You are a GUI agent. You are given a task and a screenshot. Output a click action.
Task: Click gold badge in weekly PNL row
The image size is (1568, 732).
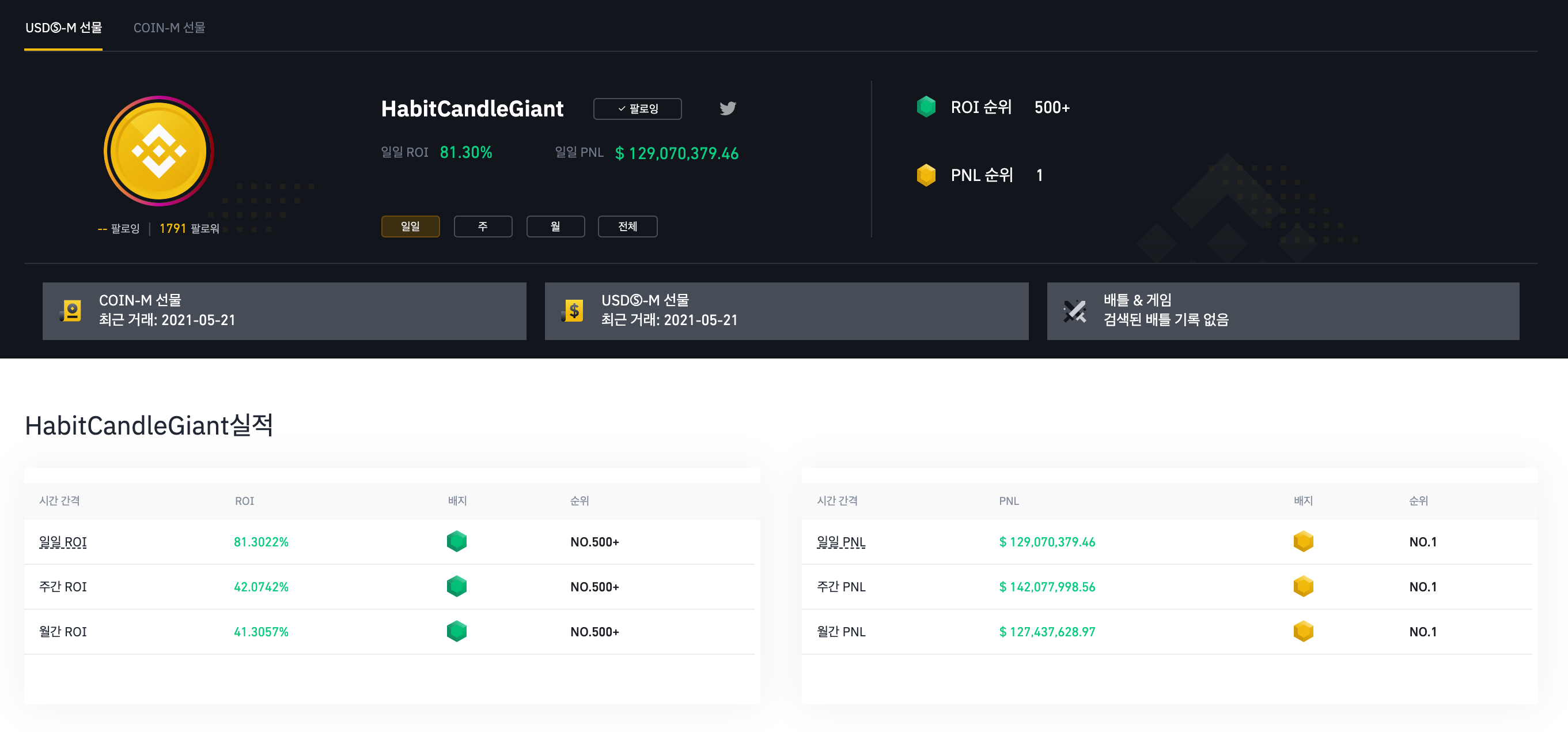(x=1302, y=586)
